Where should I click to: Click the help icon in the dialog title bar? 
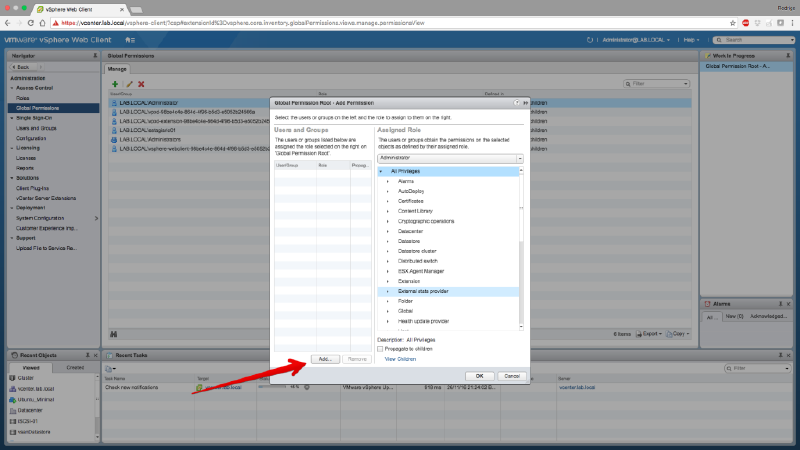[x=517, y=101]
